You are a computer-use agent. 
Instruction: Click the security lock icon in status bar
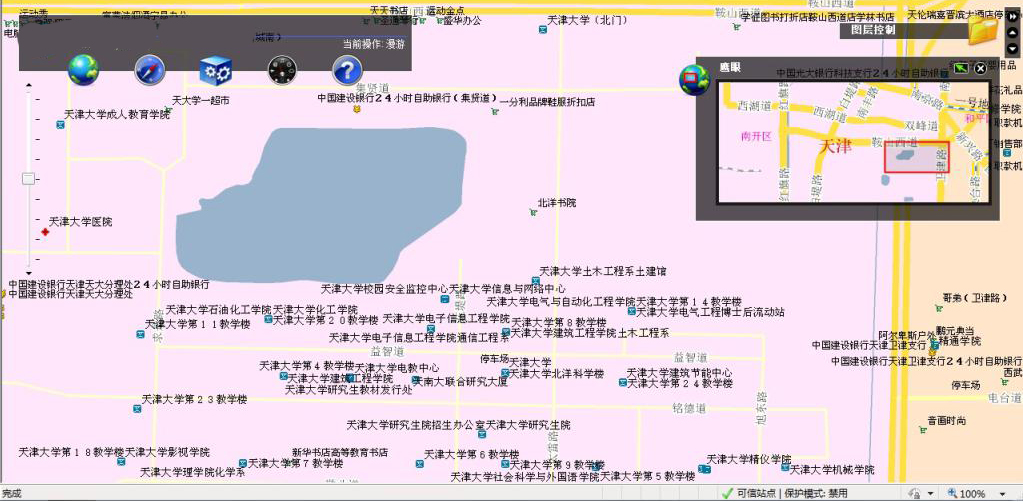915,494
